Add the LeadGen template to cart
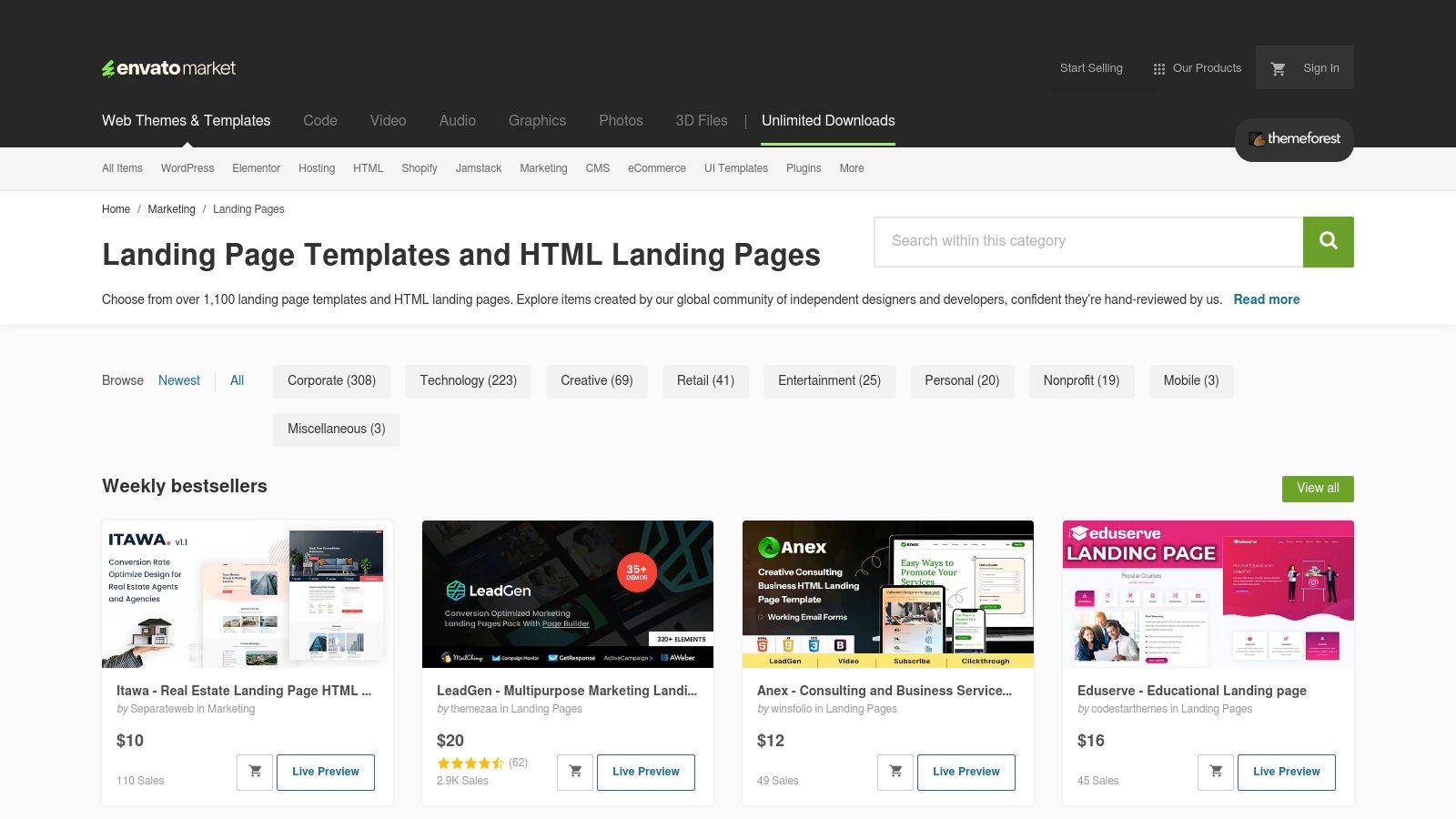Viewport: 1456px width, 819px height. tap(575, 771)
